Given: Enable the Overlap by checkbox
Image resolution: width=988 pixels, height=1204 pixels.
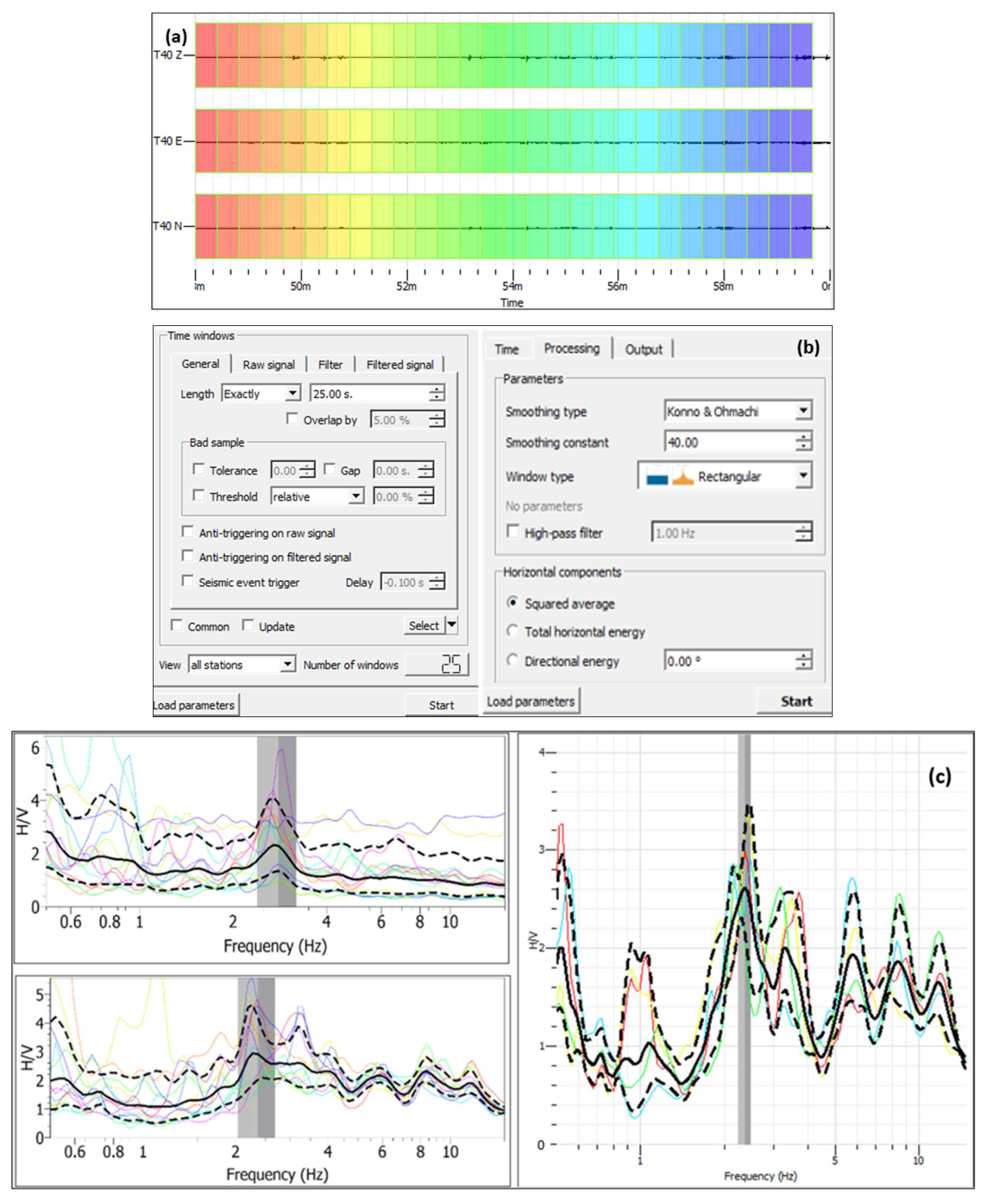Looking at the screenshot, I should pos(292,419).
